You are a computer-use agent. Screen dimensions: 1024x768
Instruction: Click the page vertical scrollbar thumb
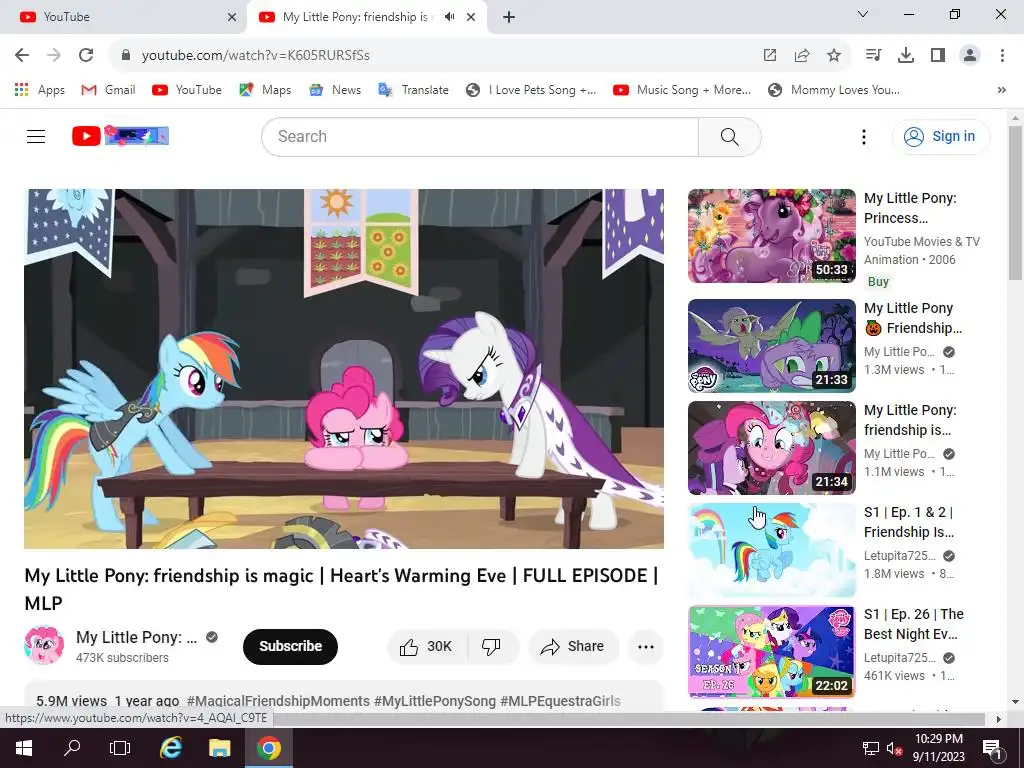[x=1015, y=202]
